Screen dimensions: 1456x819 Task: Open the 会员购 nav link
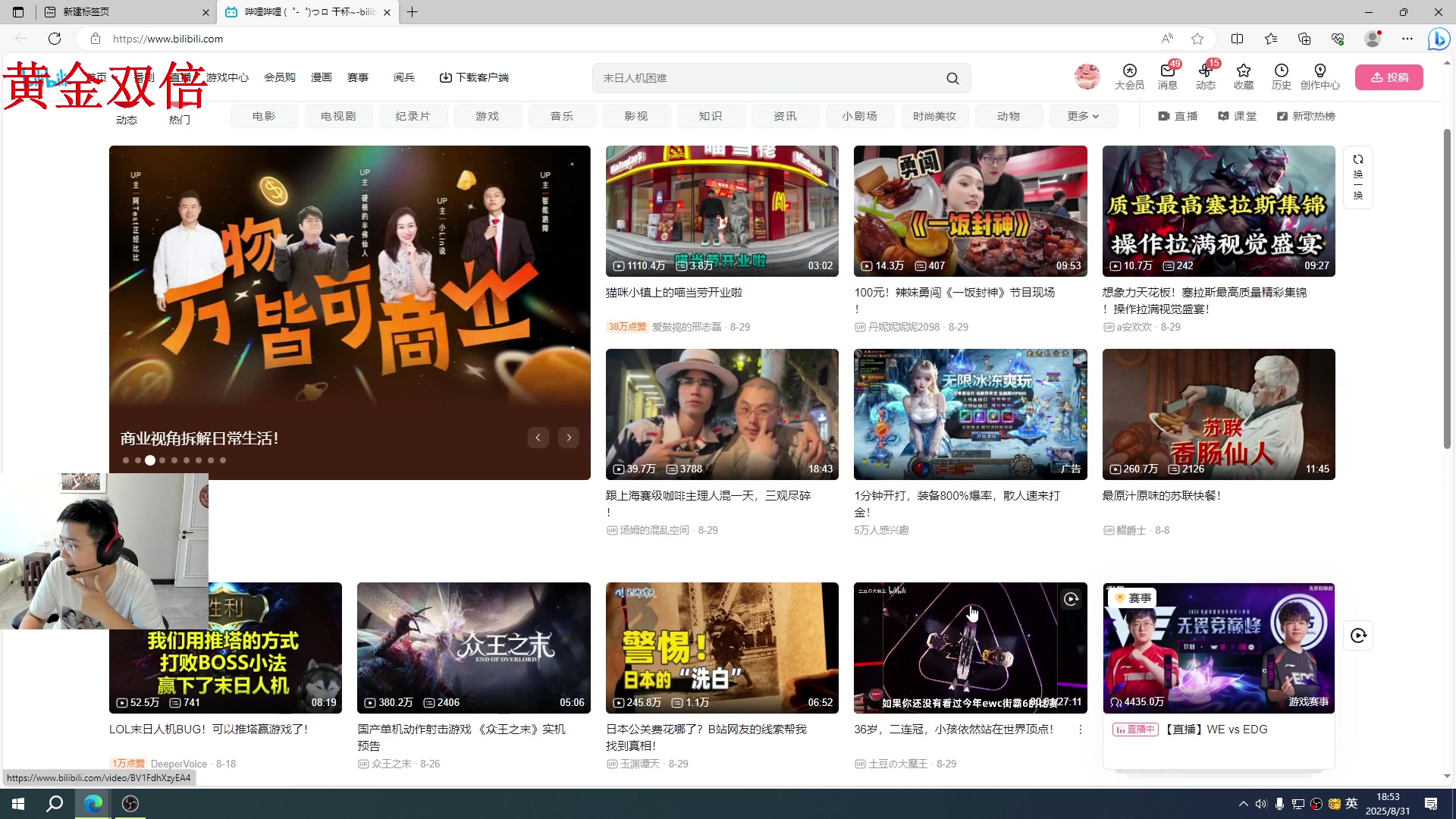[280, 77]
